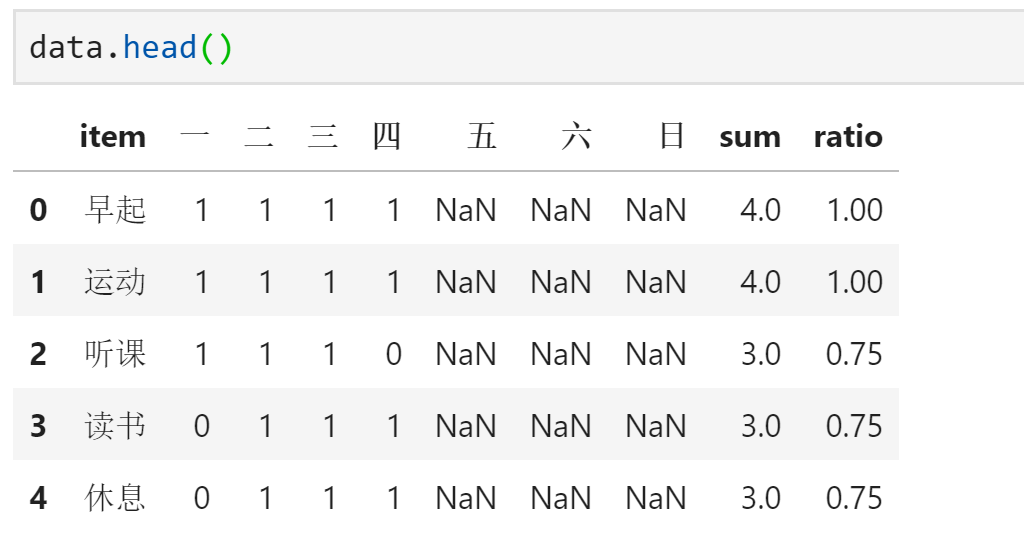Viewport: 1024px width, 550px height.
Task: Click the 四 column header
Action: (x=387, y=137)
